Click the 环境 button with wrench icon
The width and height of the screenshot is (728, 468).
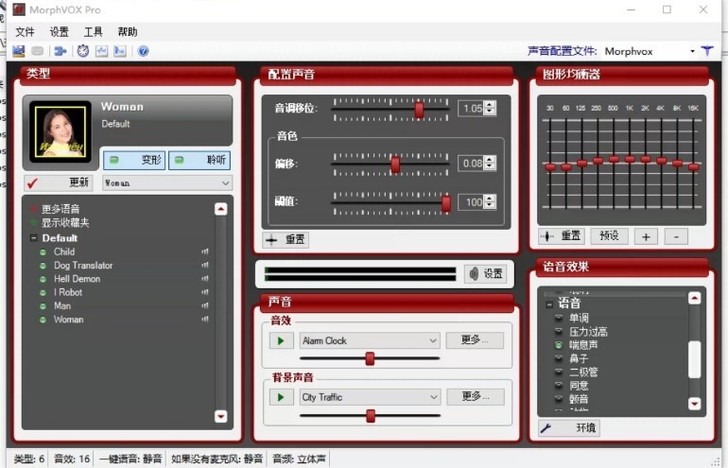point(569,428)
